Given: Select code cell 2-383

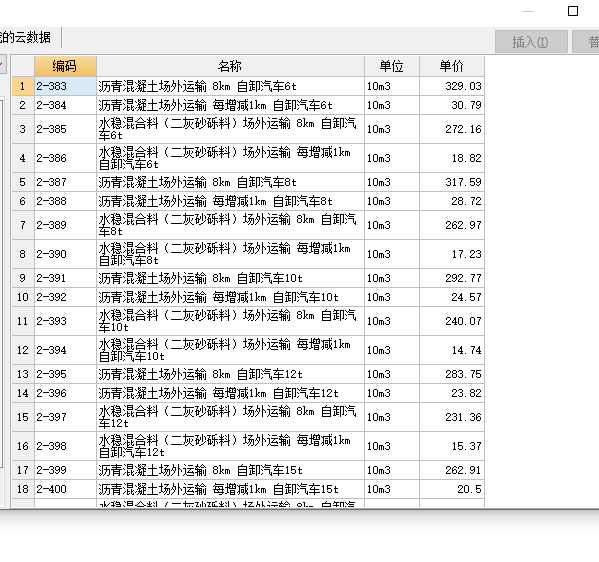Looking at the screenshot, I should pyautogui.click(x=65, y=86).
